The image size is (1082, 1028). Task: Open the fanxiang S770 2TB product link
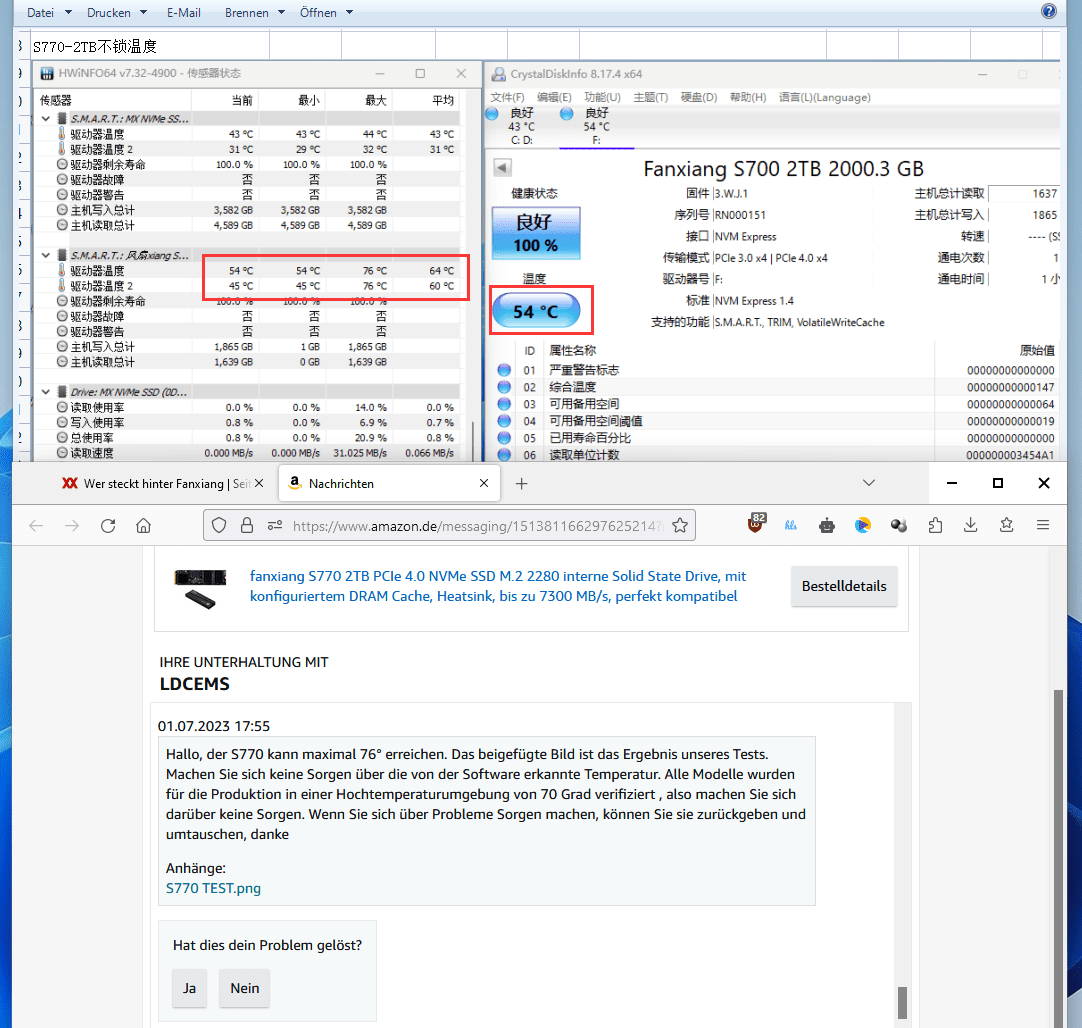click(x=498, y=586)
